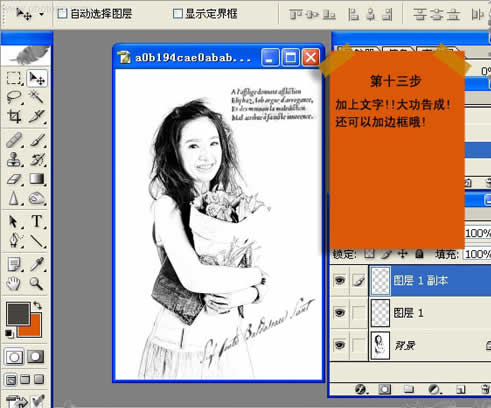Click the 背景 layer thumbnail

pos(380,345)
